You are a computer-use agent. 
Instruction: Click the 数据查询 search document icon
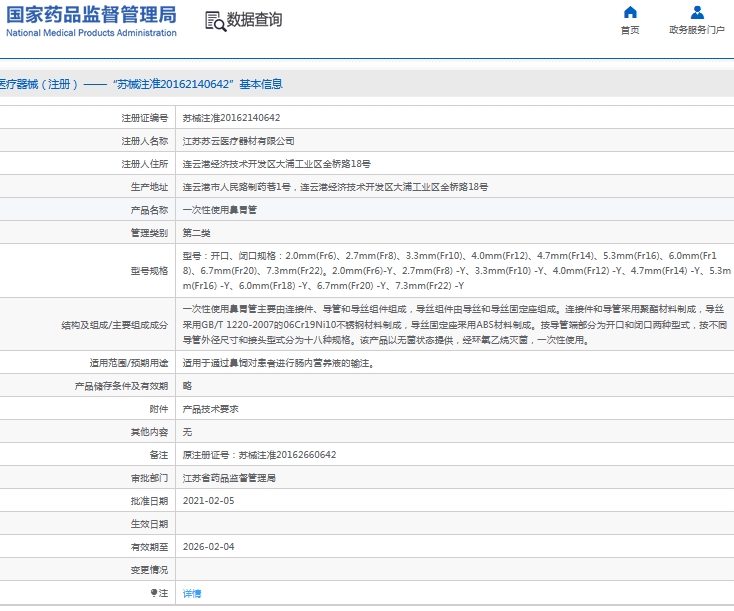[x=215, y=21]
